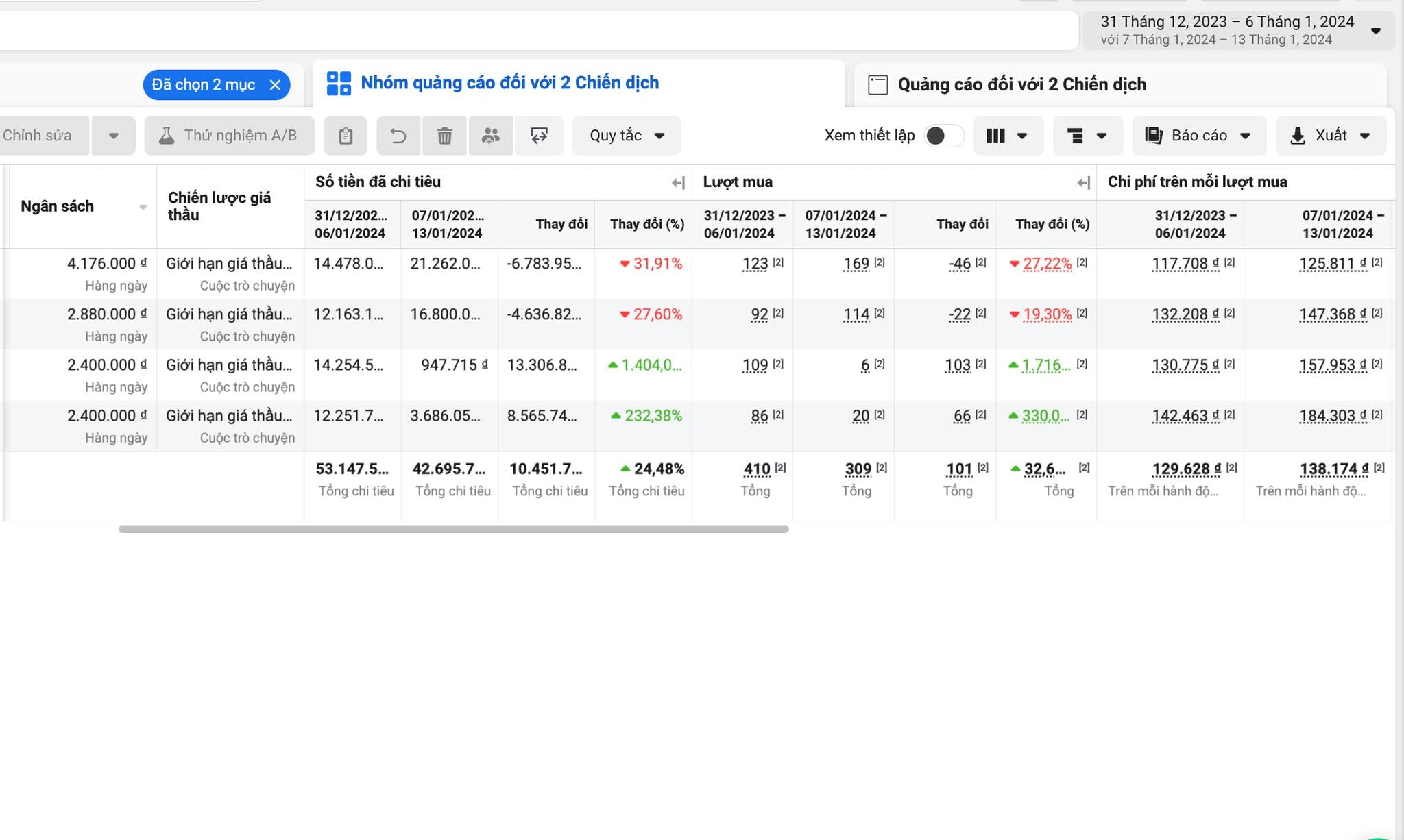Collapse the Số tiền đã chi tiêu column group
This screenshot has height=840, width=1404.
click(678, 182)
